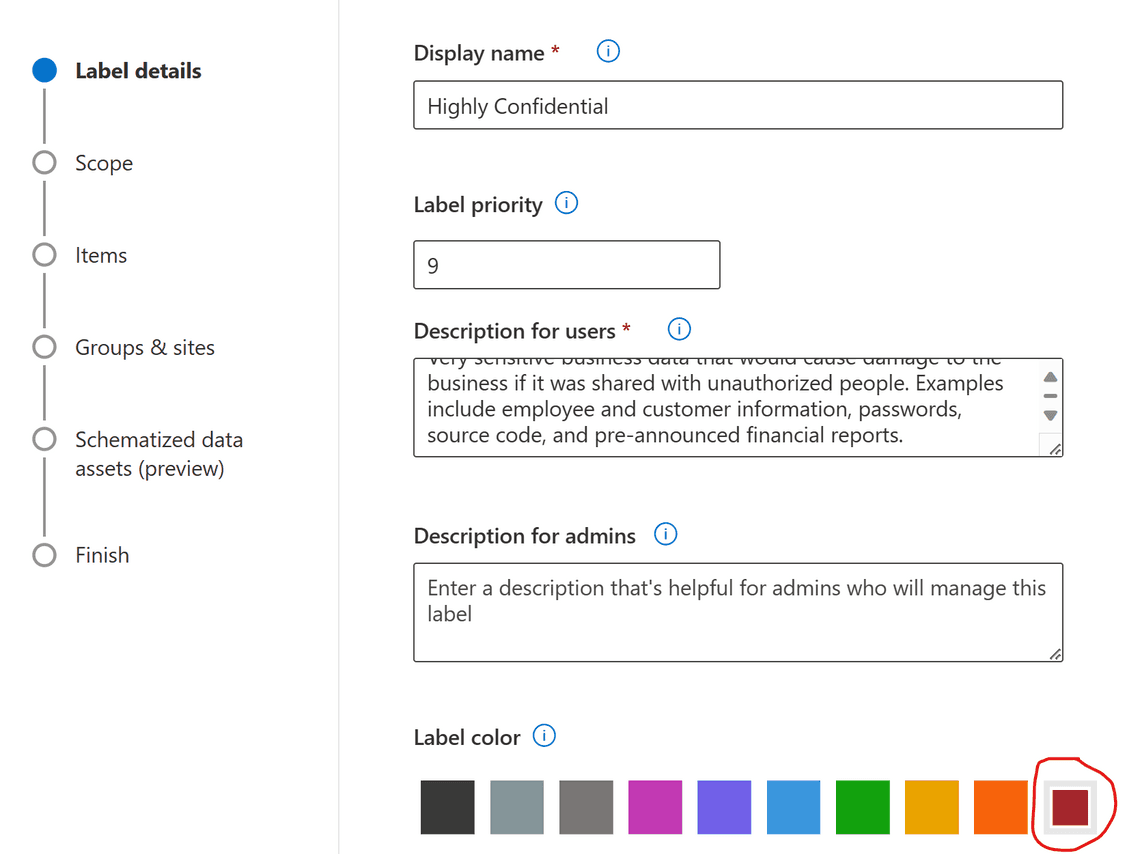Pick the medium gray label color

(586, 807)
